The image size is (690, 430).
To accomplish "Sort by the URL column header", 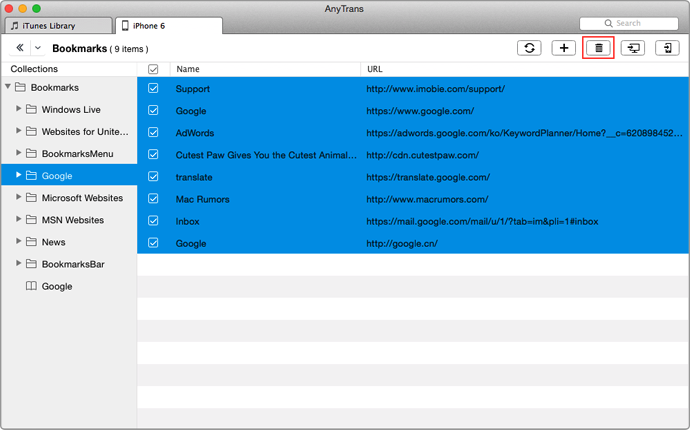I will pos(525,69).
